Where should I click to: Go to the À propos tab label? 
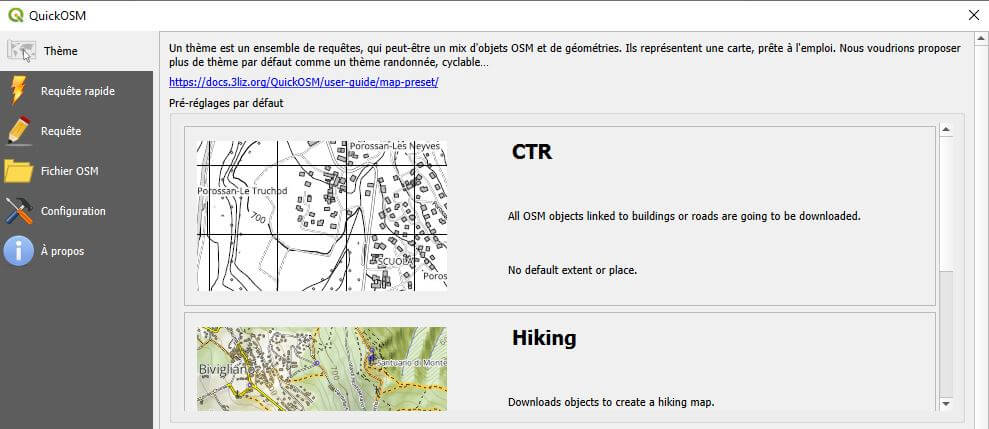pyautogui.click(x=62, y=251)
